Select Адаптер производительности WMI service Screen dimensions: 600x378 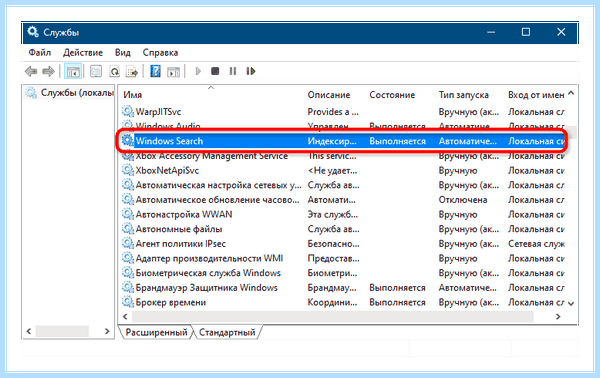(x=209, y=258)
